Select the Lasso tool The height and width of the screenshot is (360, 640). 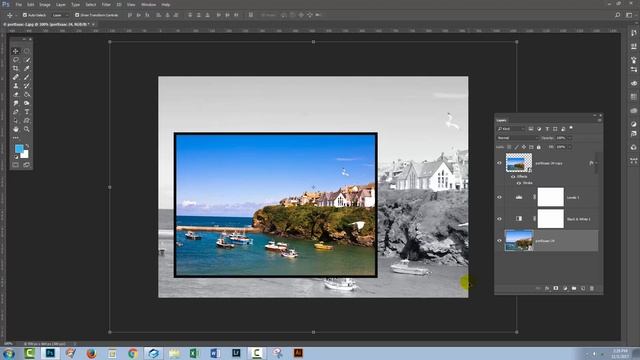[16, 60]
